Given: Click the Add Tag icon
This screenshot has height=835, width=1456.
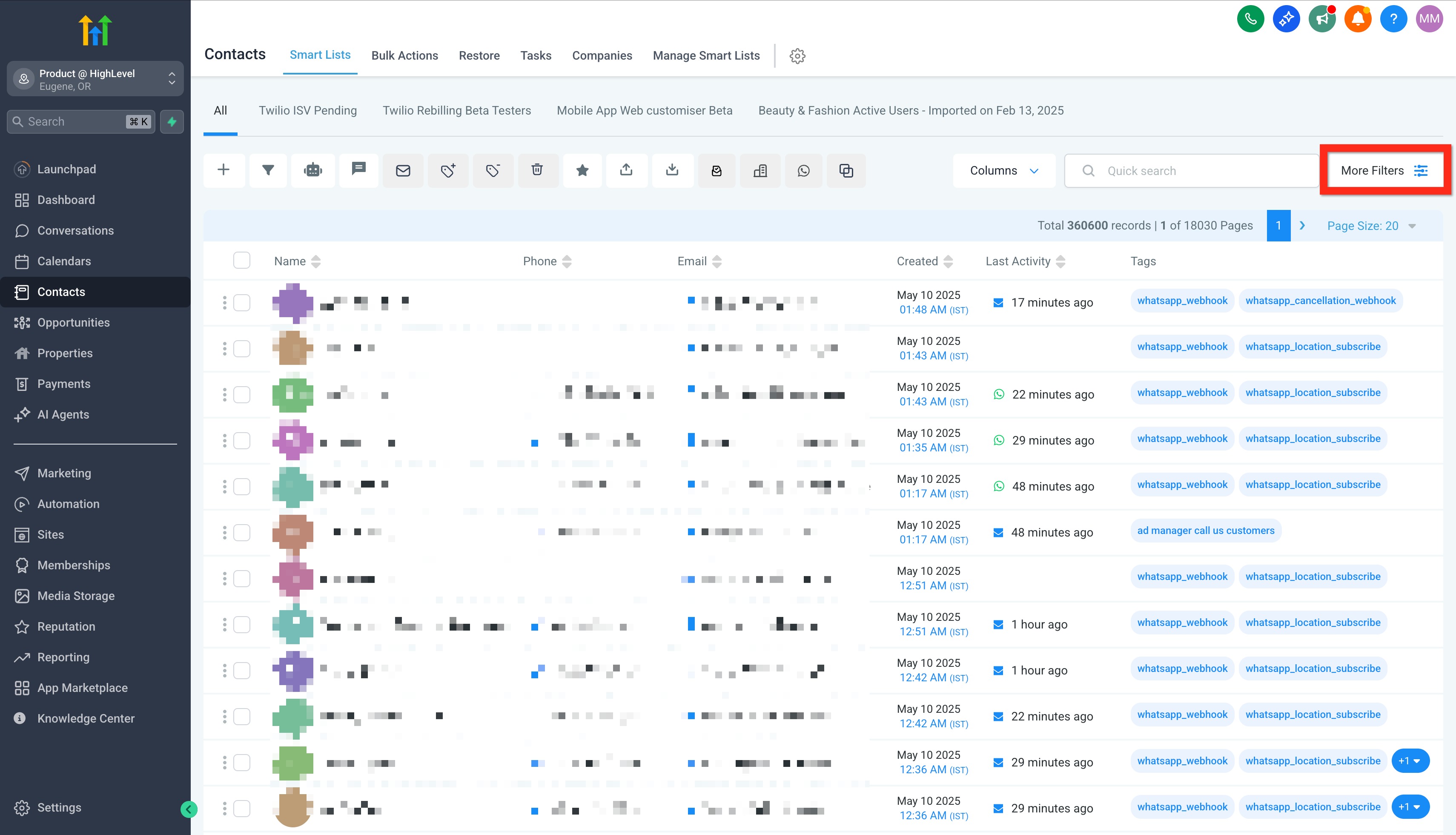Looking at the screenshot, I should coord(448,170).
